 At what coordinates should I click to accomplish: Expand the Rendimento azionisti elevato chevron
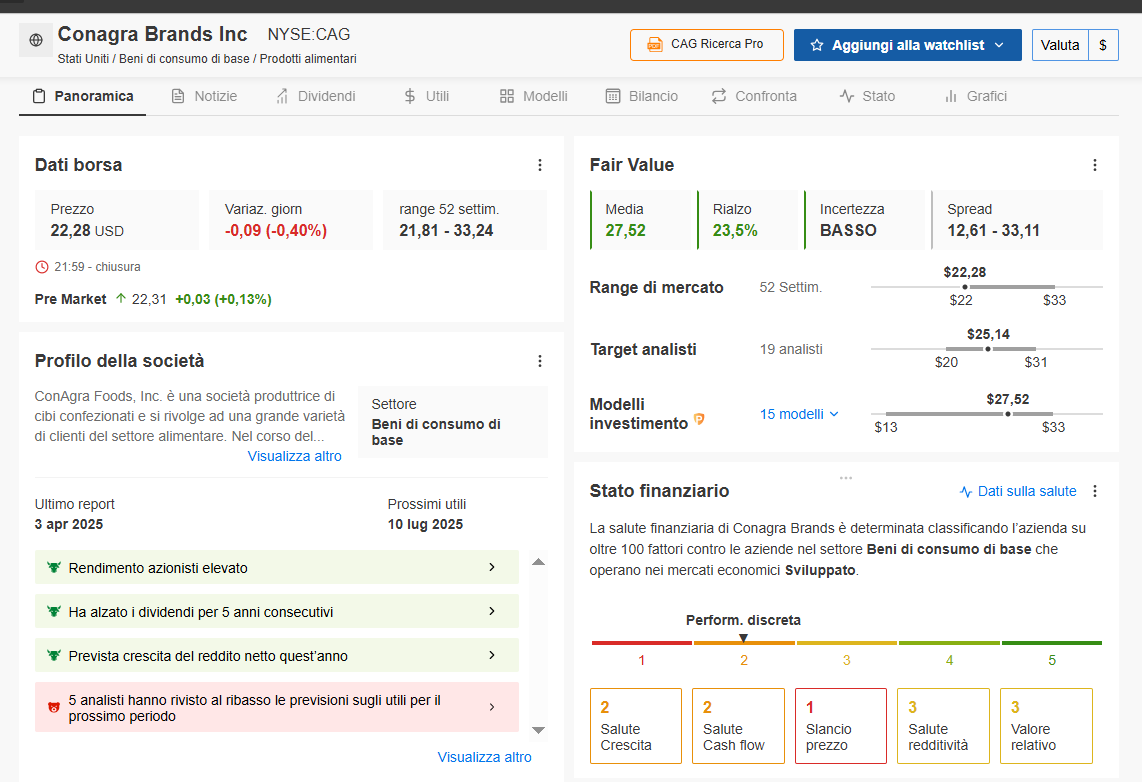point(492,567)
